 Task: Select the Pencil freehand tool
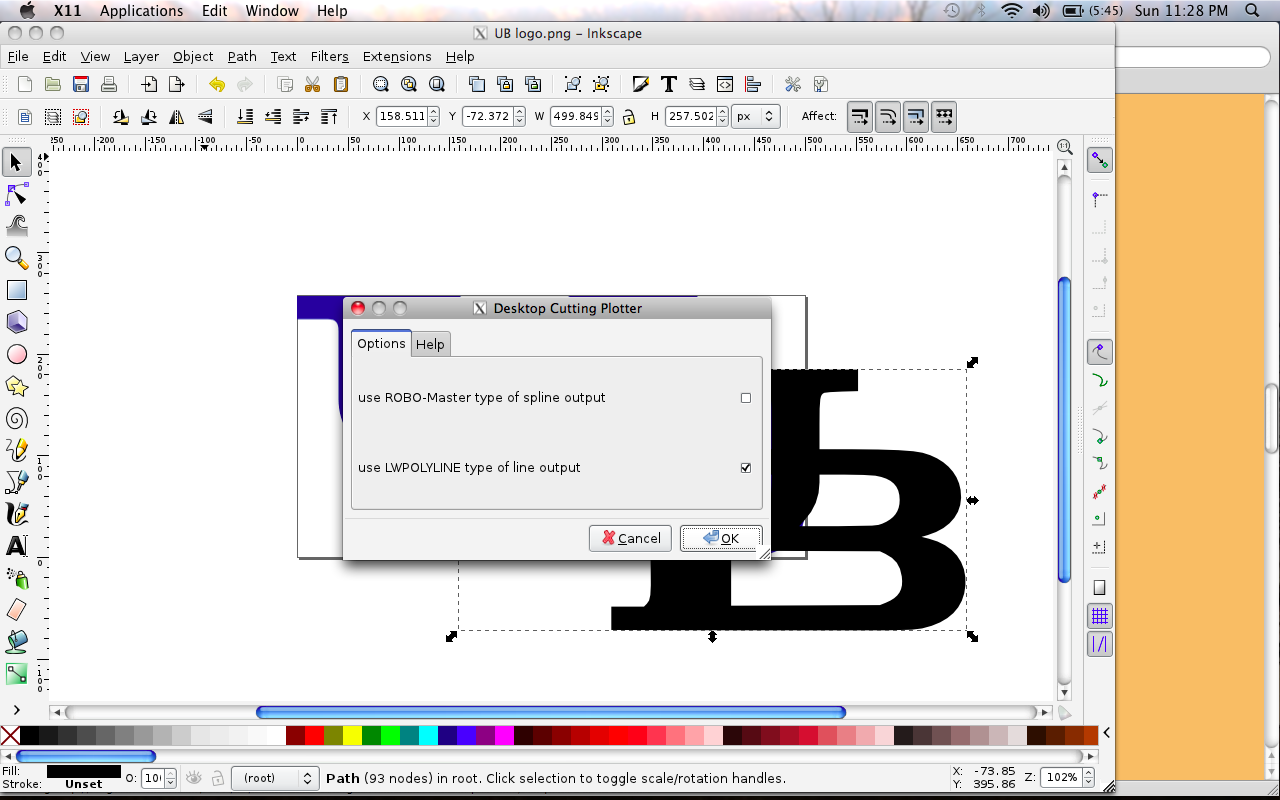pos(17,450)
